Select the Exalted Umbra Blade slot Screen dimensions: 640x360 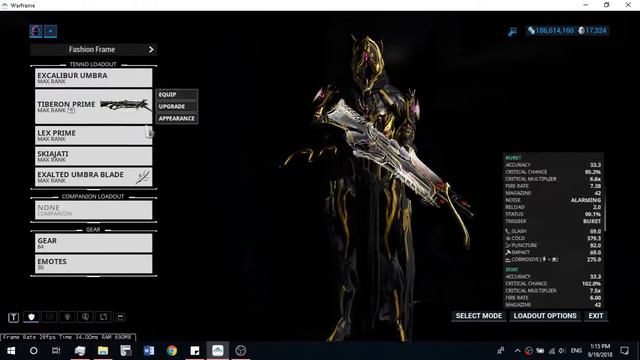93,177
